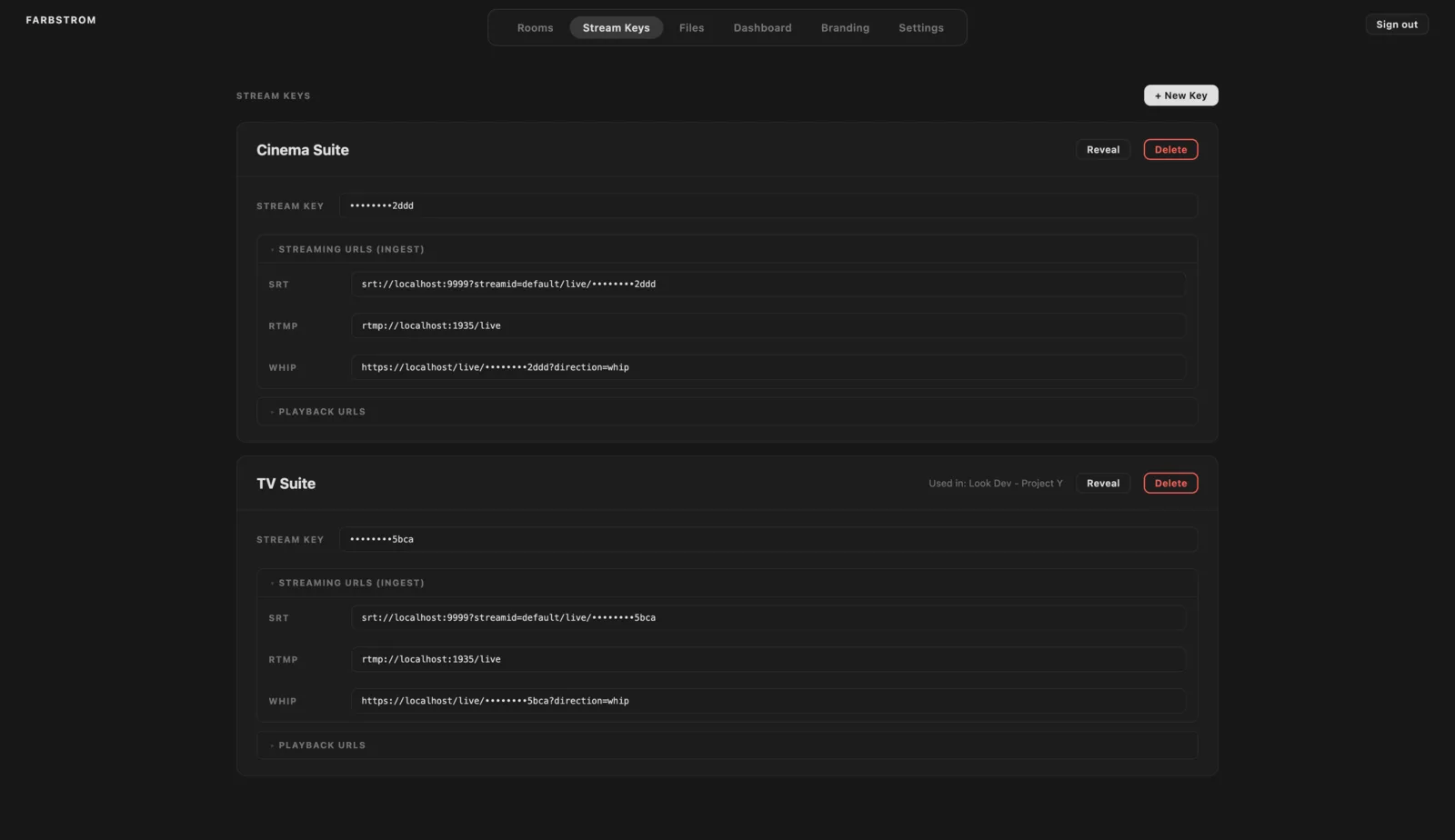Viewport: 1455px width, 840px height.
Task: Collapse TV Suite Streaming URLs (Ingest) section
Action: coord(727,583)
